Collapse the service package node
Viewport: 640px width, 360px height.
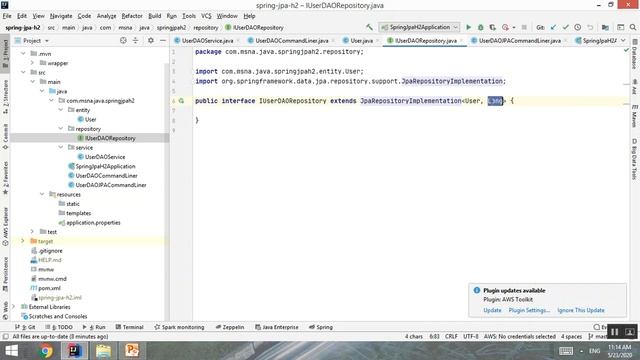point(61,147)
